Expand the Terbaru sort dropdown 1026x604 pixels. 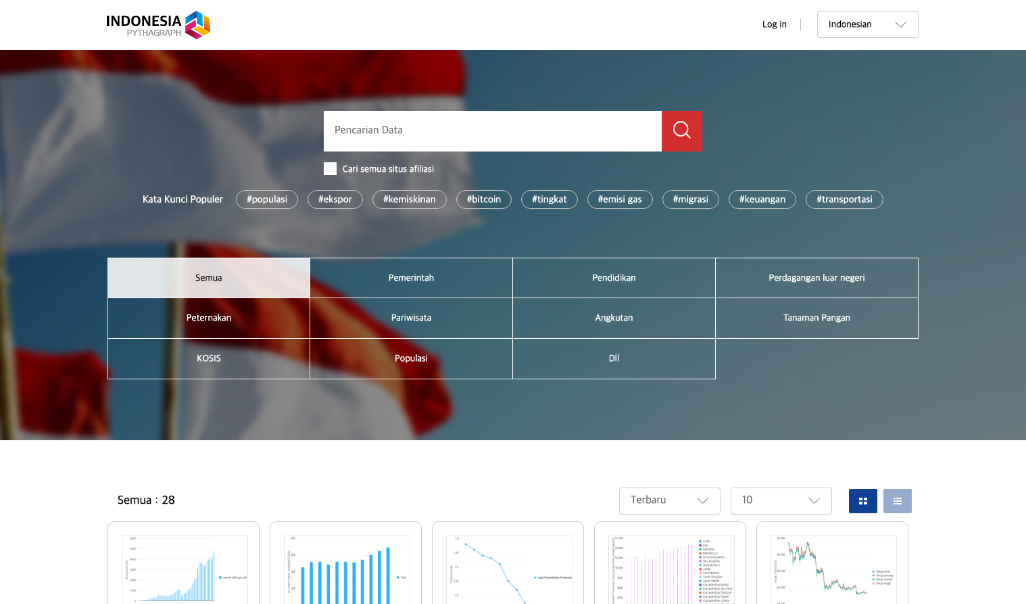(x=669, y=501)
